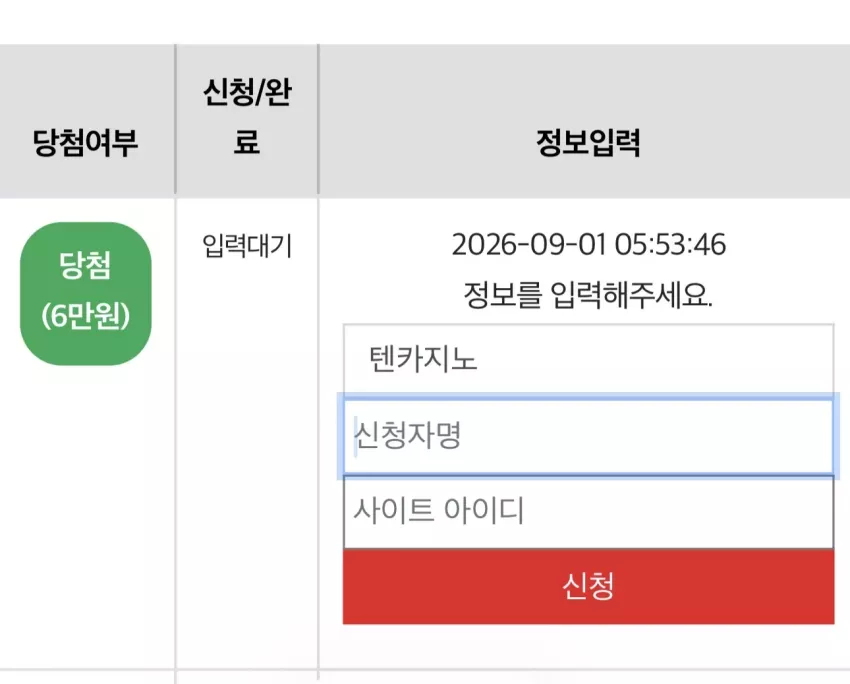Screen dimensions: 850x684
Task: Click the red 신청 submit button
Action: pos(588,586)
